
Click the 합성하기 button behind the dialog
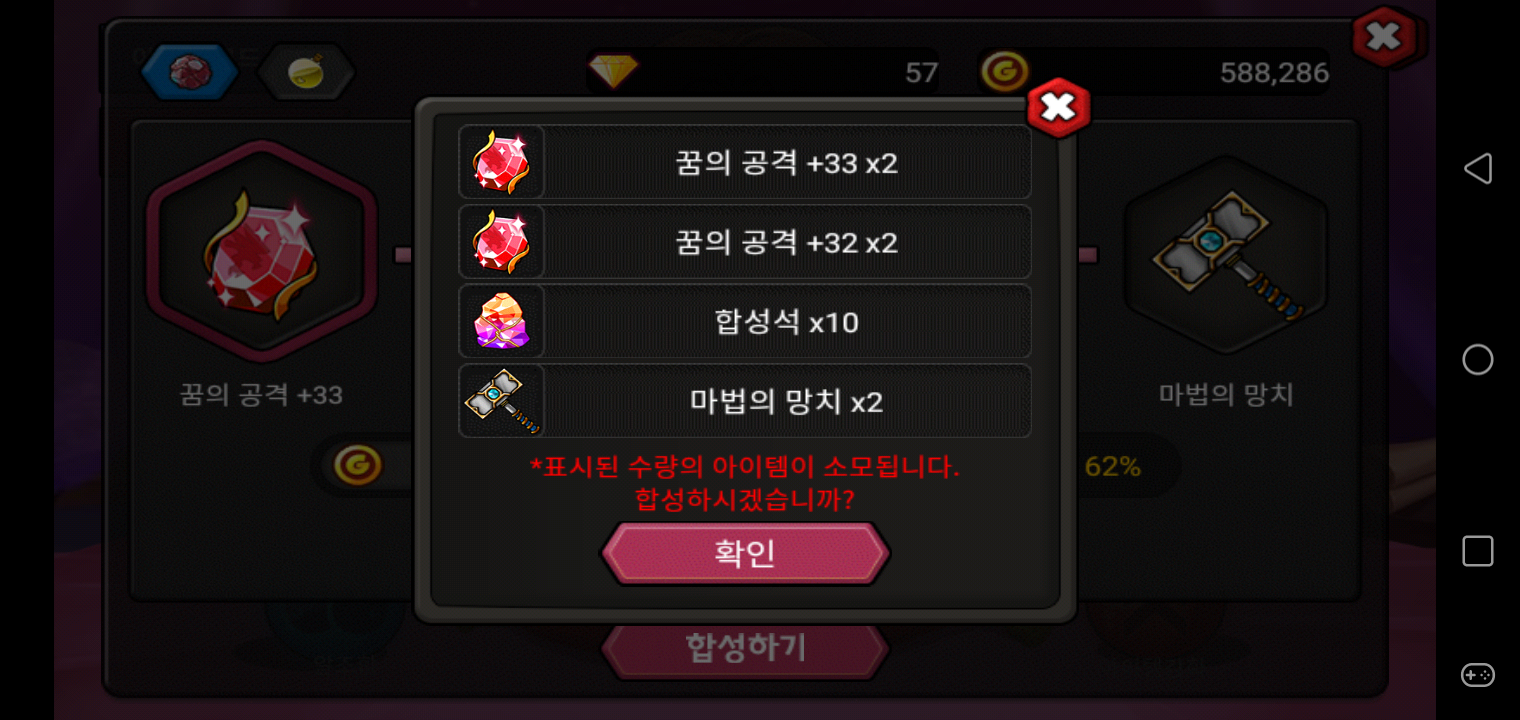tap(745, 649)
